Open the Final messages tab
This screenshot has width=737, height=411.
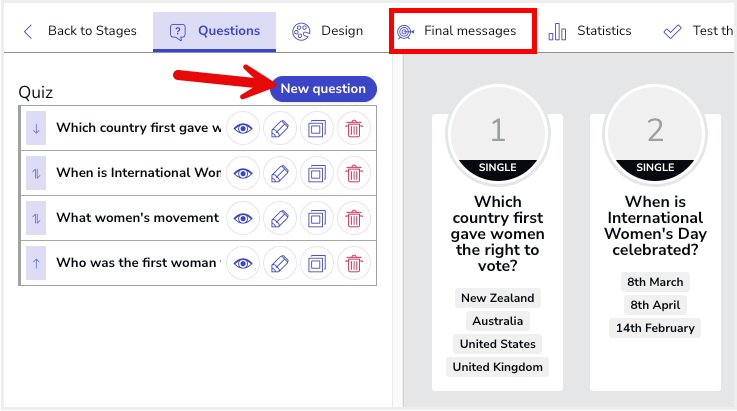click(462, 31)
